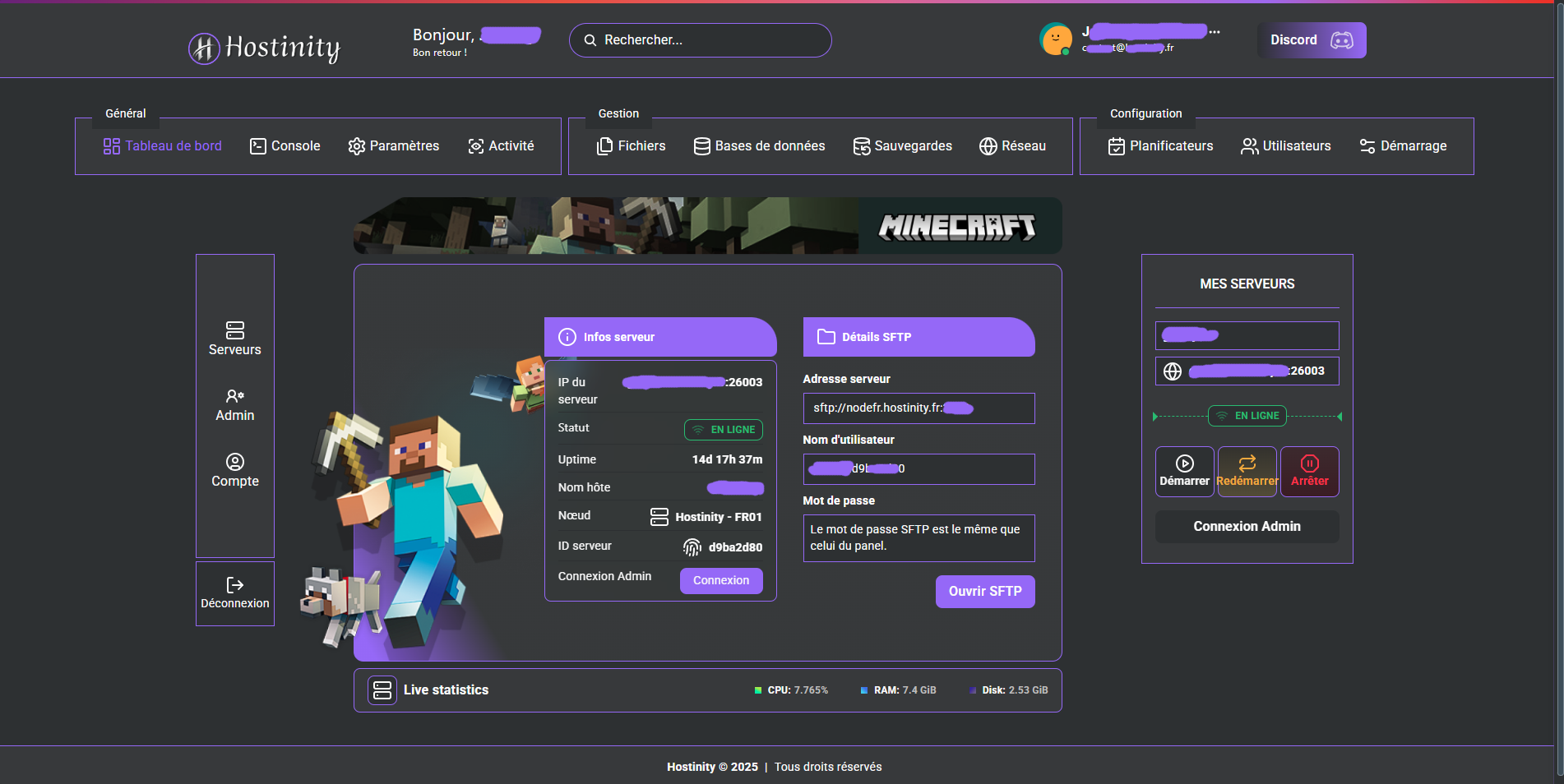Click the Hostinity logo
1564x784 pixels.
[x=265, y=48]
